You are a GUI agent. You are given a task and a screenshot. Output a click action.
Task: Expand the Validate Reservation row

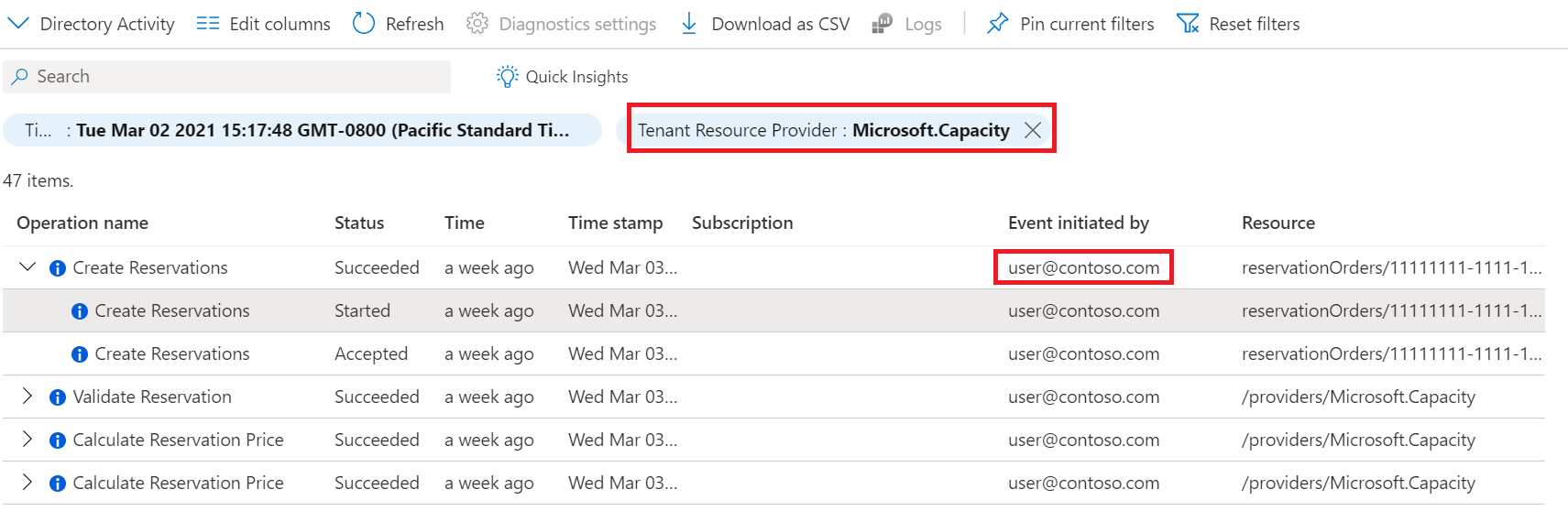27,397
